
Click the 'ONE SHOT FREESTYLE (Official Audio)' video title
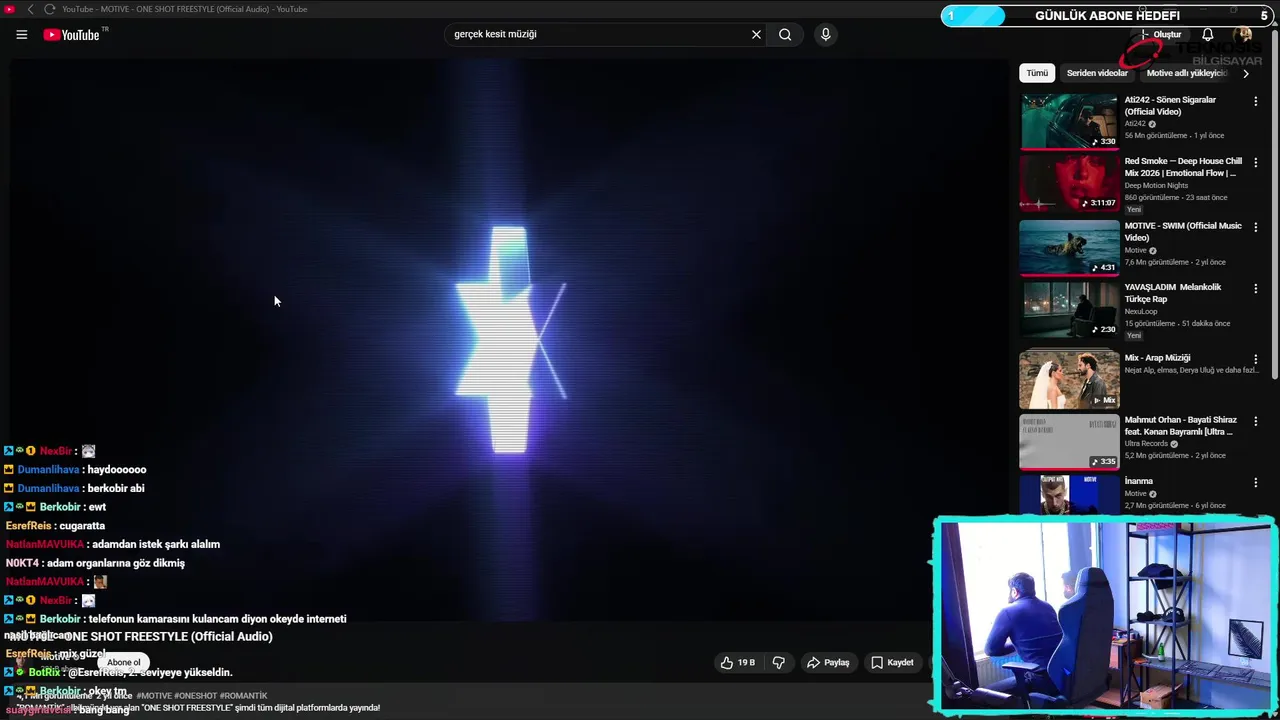click(x=168, y=636)
